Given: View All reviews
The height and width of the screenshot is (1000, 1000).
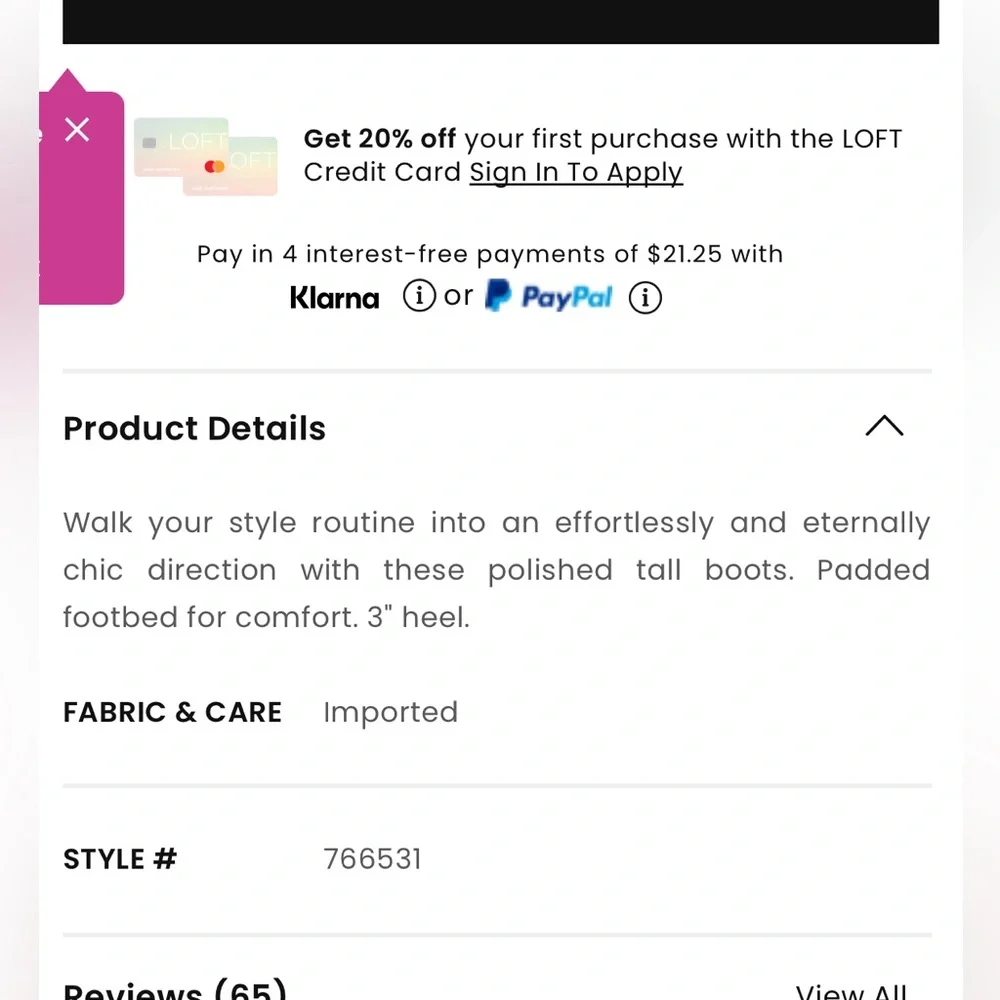Looking at the screenshot, I should (852, 992).
